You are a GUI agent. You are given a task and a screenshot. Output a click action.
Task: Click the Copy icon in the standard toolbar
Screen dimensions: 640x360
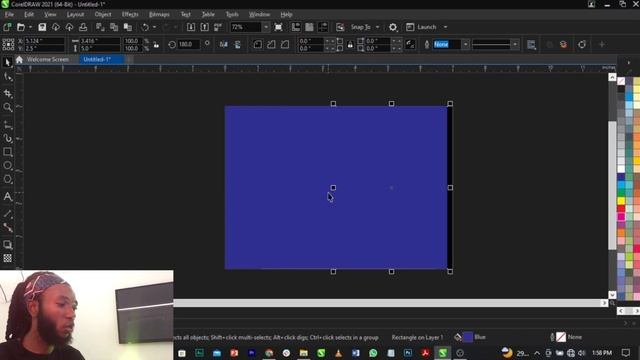pyautogui.click(x=114, y=27)
